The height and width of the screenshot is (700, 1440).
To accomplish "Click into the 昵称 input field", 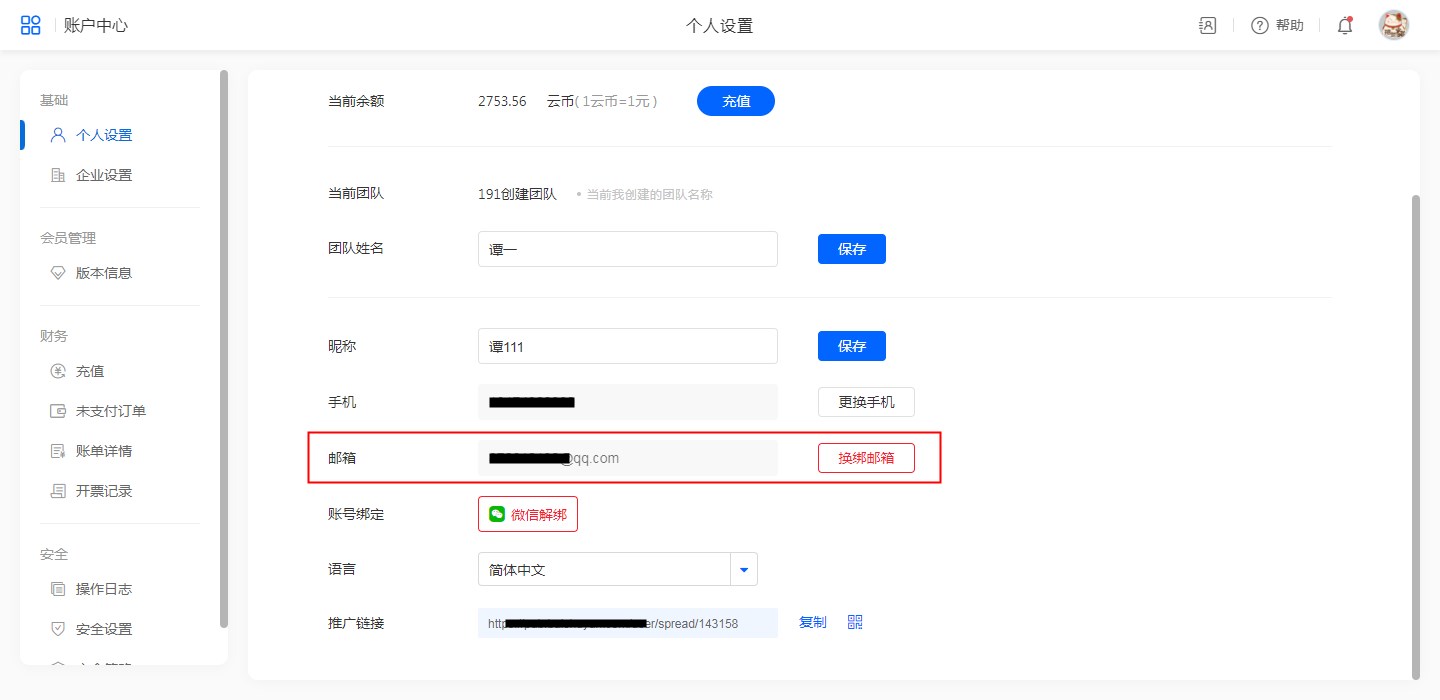I will click(x=627, y=346).
